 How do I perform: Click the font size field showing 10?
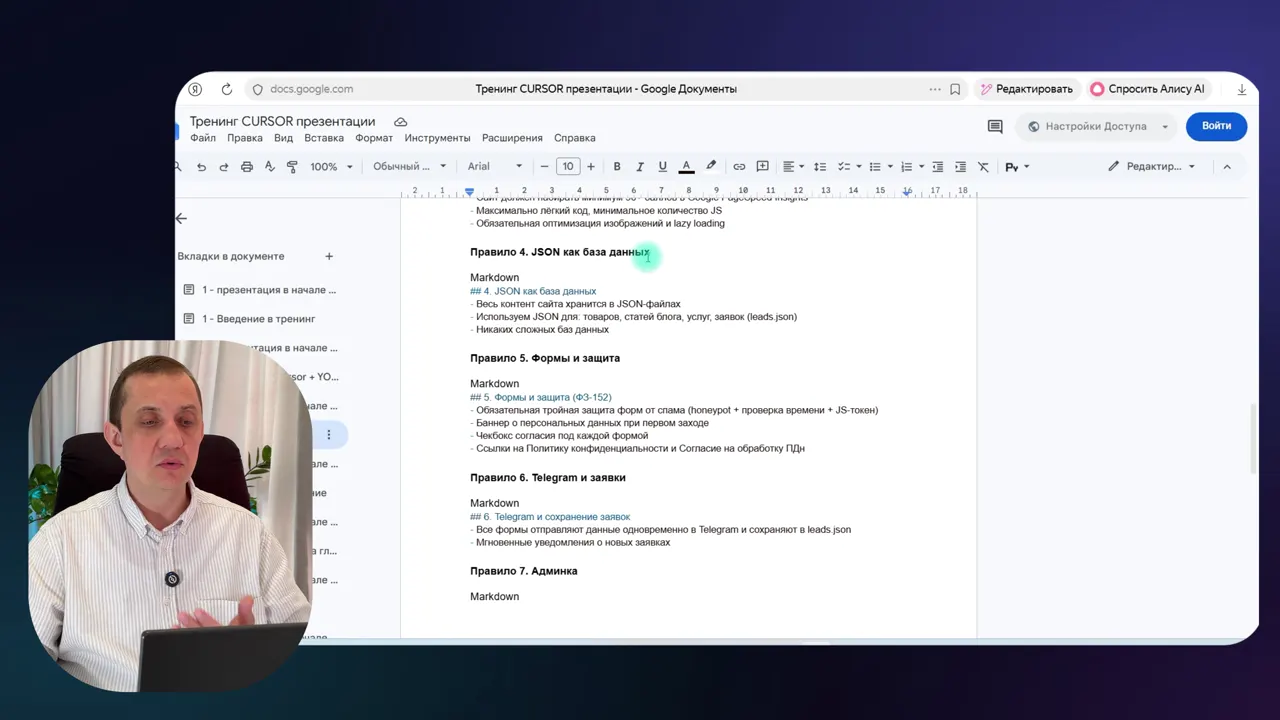(x=568, y=167)
